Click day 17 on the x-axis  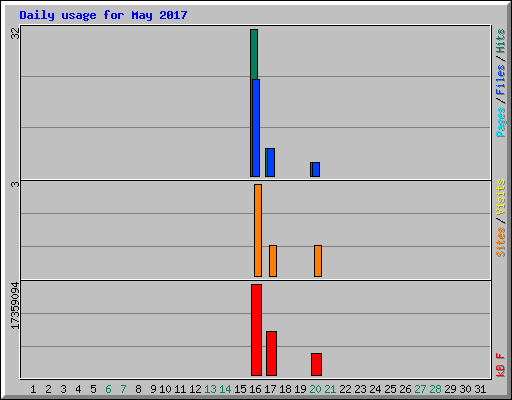pyautogui.click(x=270, y=389)
